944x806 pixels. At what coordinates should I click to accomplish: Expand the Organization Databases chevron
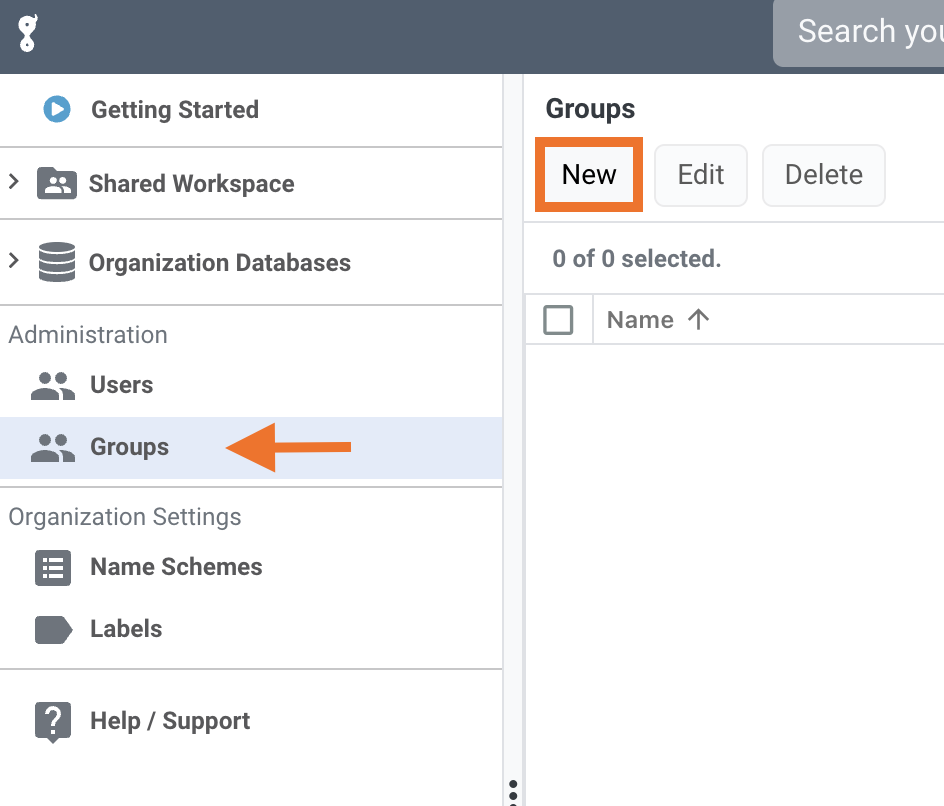point(14,261)
